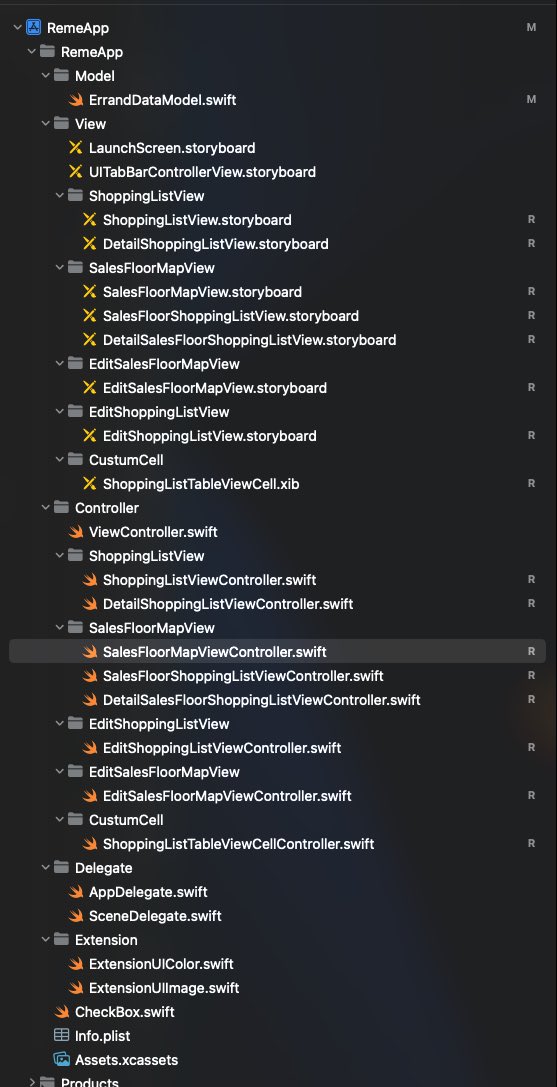The image size is (557, 1087).
Task: Click the Swift icon of ViewController.swift
Action: (x=76, y=532)
